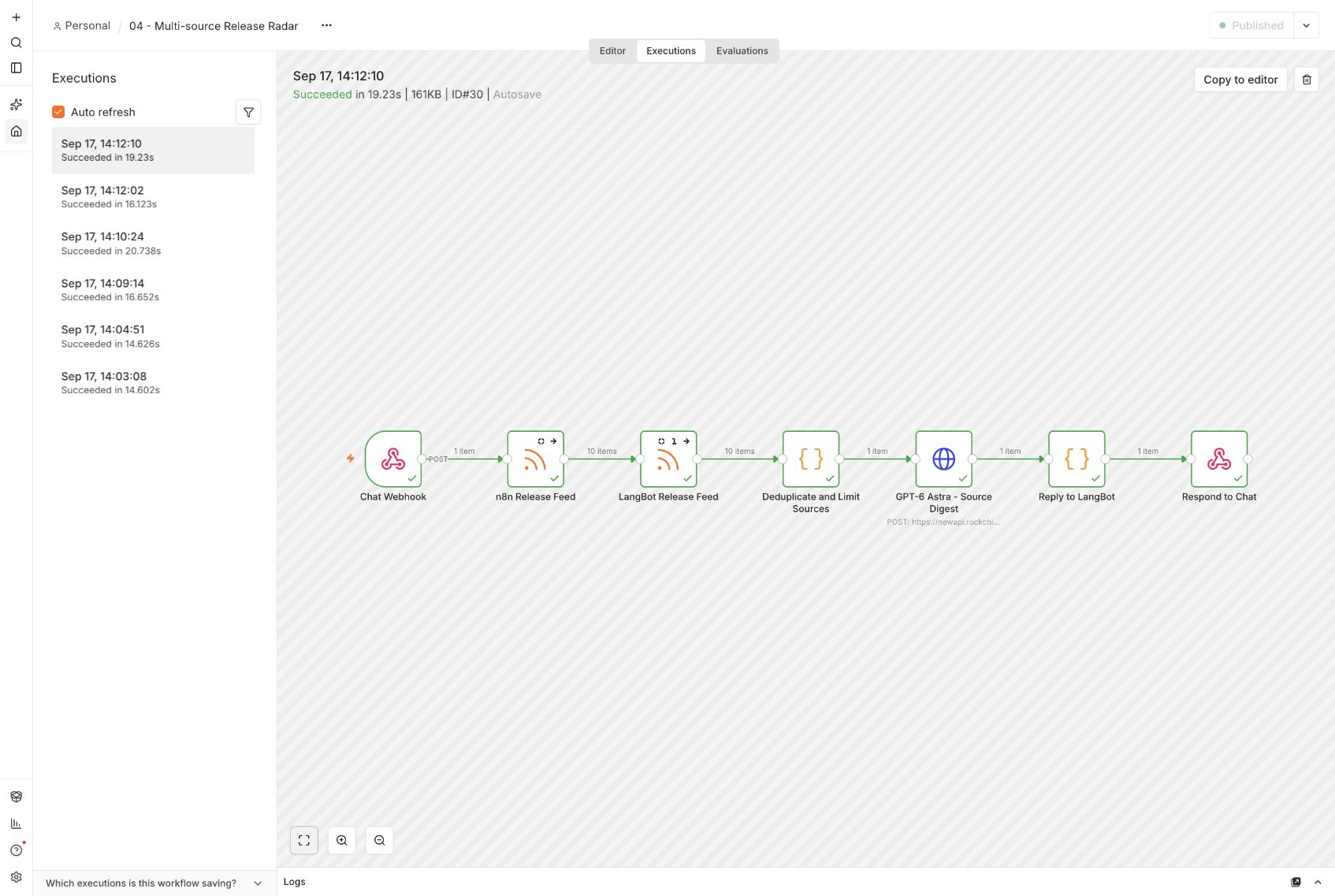Screen dimensions: 1335x896
Task: Click workflow title Multi-source Release Radar
Action: [x=214, y=26]
